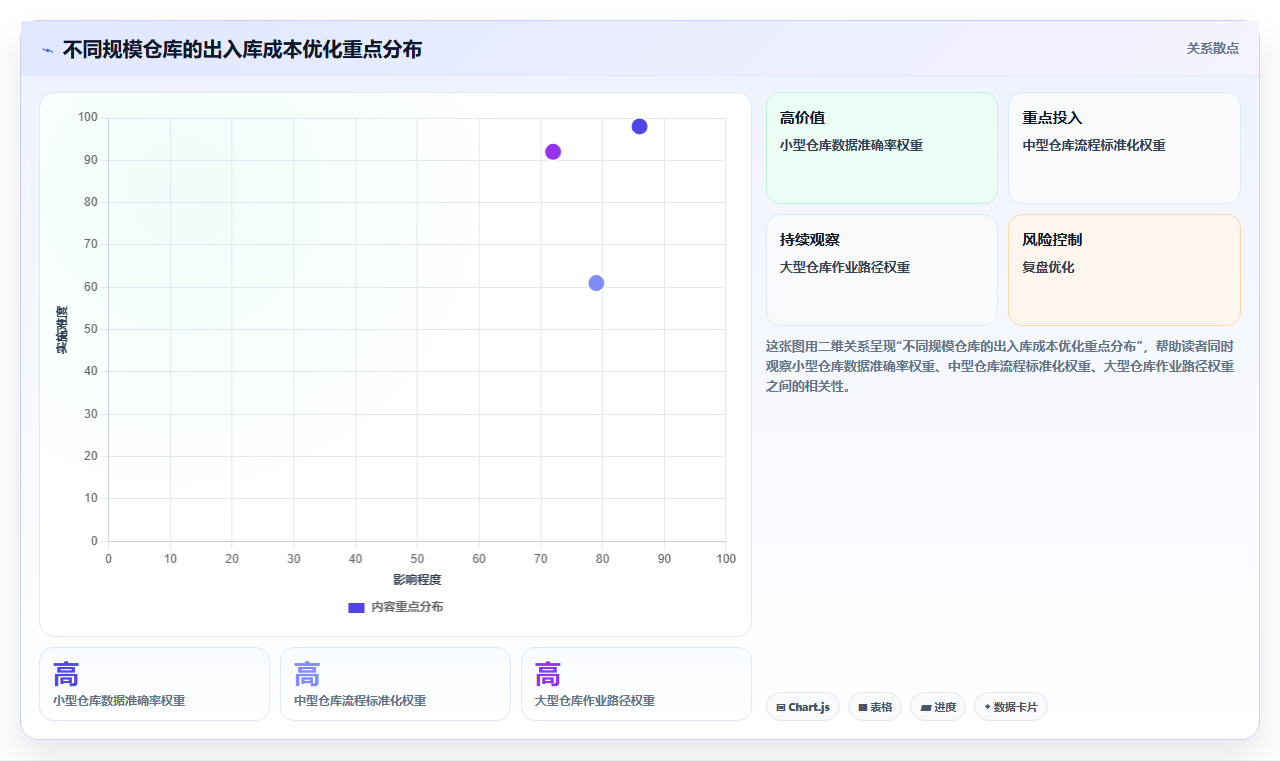The height and width of the screenshot is (761, 1280).
Task: Click the icon inside 进度 chip
Action: [926, 708]
